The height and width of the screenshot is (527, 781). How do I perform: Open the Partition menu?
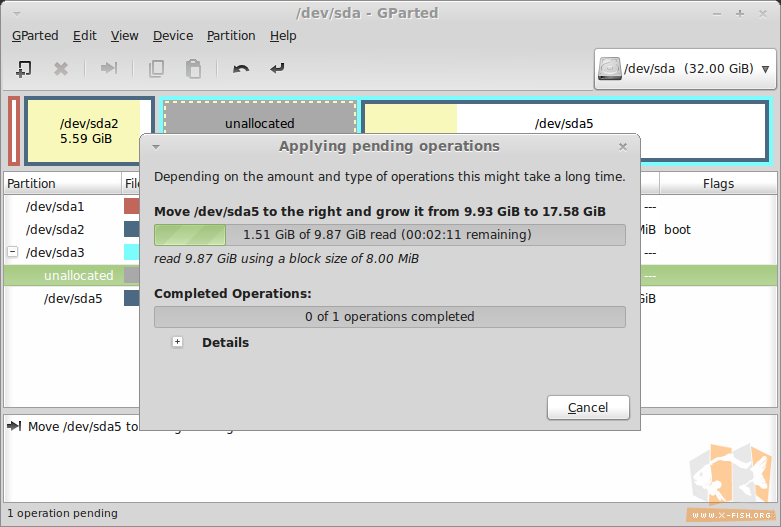[231, 36]
